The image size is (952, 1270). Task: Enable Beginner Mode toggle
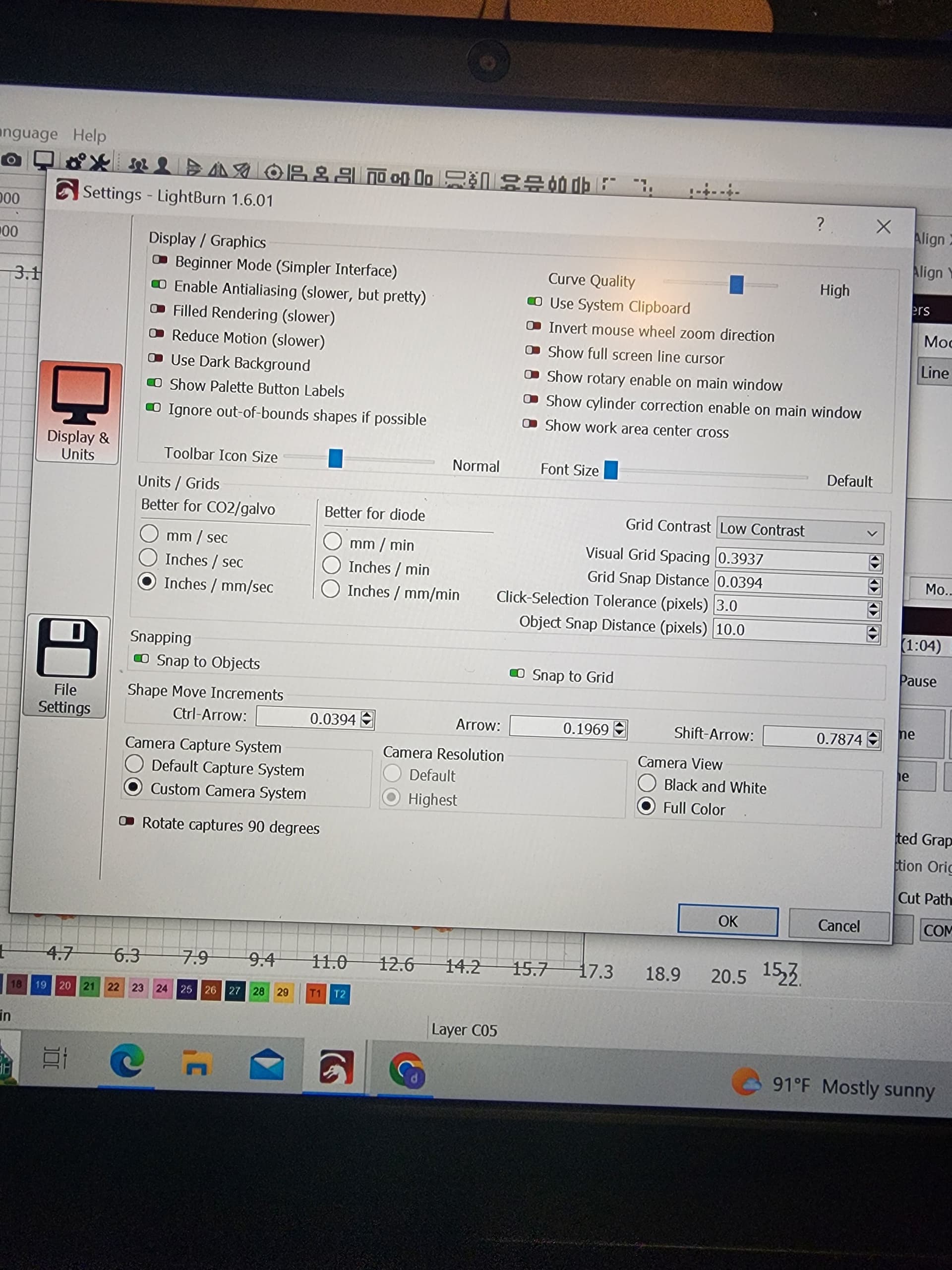[x=160, y=260]
